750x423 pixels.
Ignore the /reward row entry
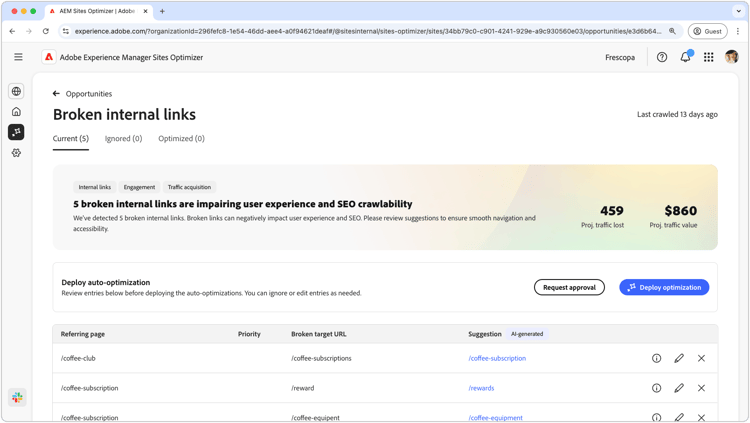[x=701, y=388]
